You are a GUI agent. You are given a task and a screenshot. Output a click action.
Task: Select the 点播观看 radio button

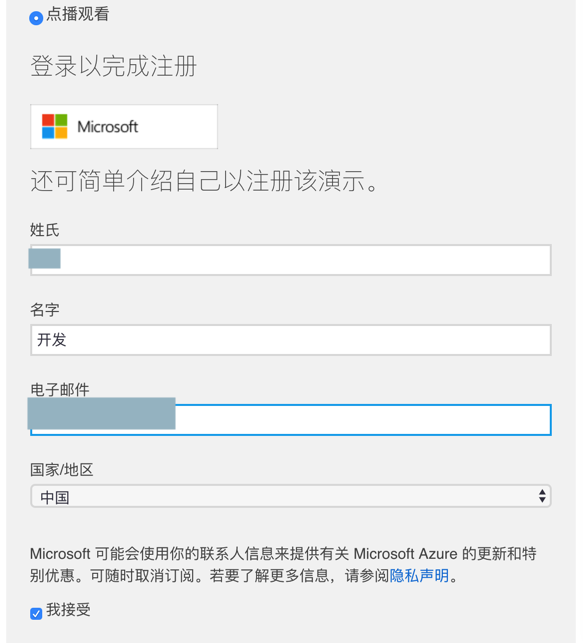[x=36, y=18]
